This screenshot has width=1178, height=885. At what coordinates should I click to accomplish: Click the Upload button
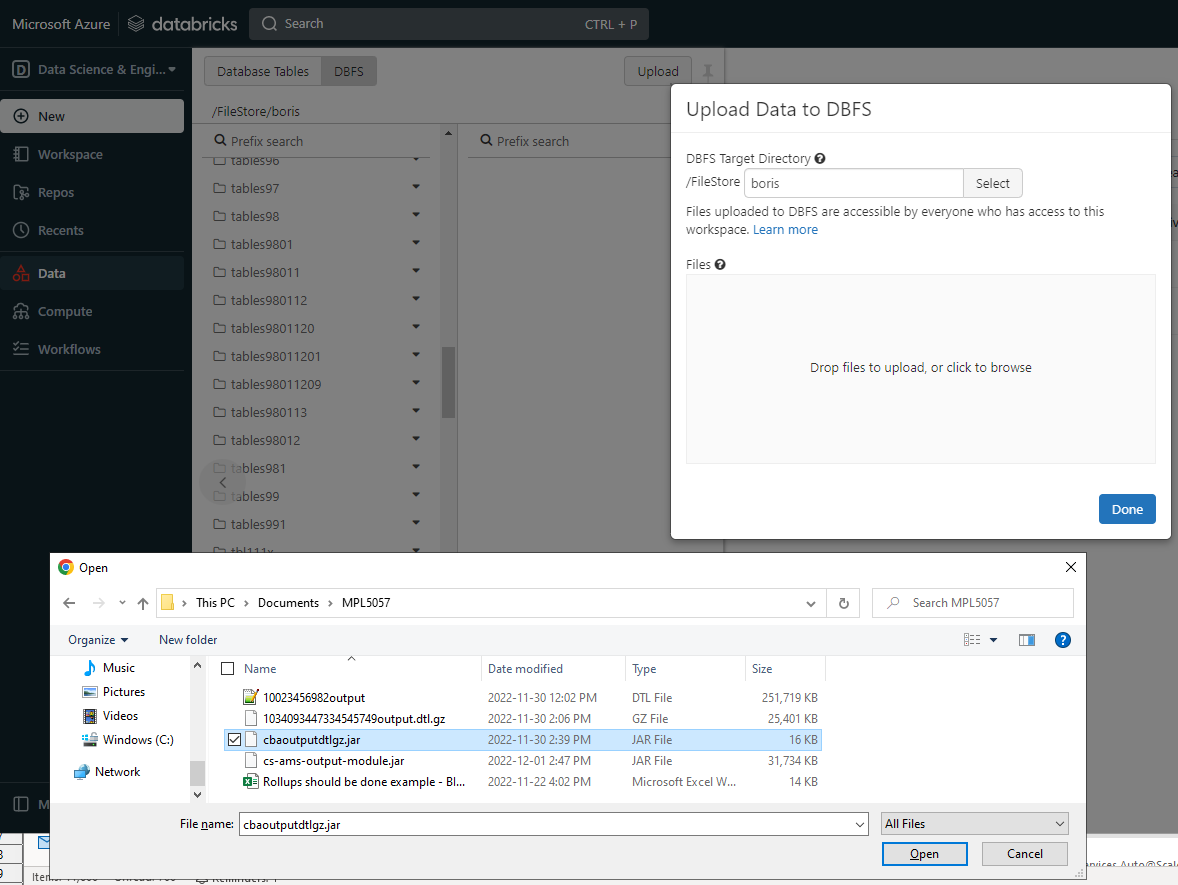[658, 71]
